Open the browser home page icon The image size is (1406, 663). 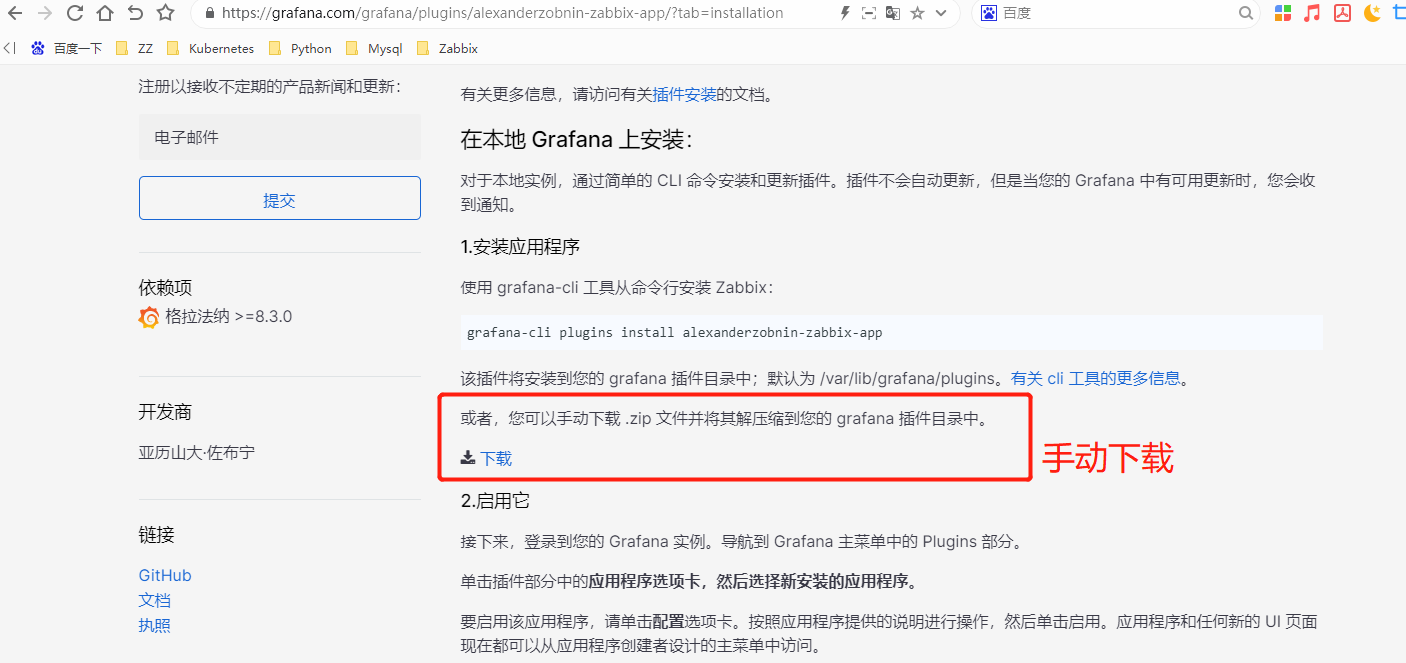(x=105, y=13)
